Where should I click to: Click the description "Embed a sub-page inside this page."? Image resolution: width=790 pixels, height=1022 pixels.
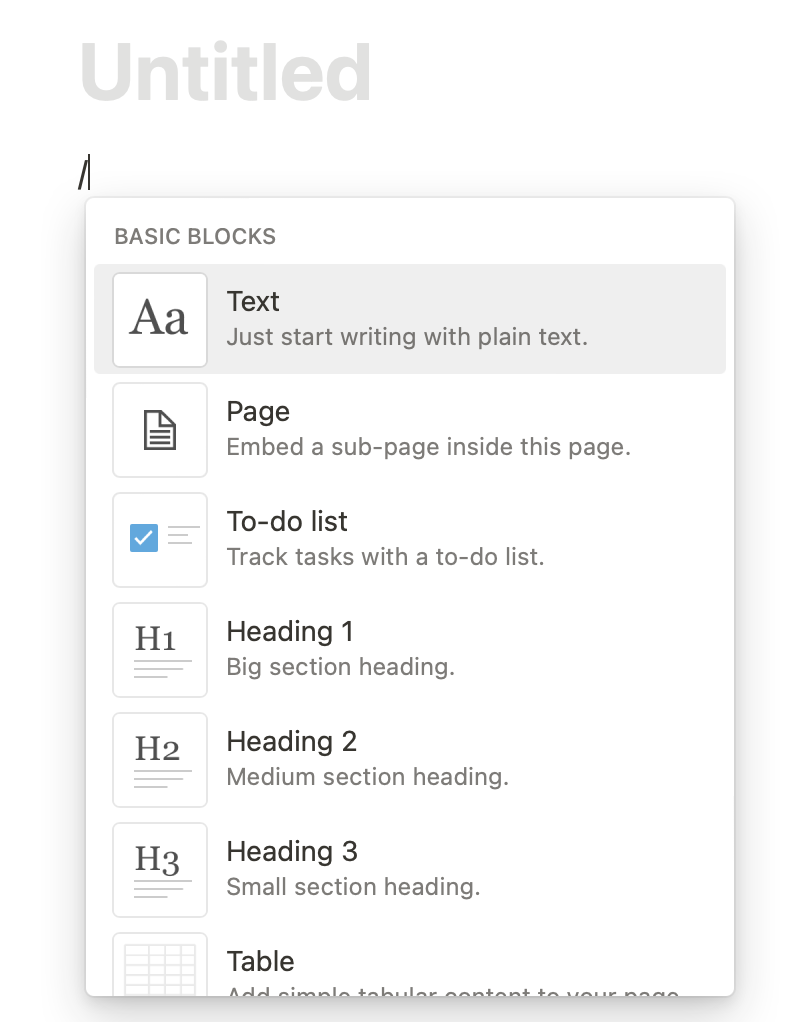[x=428, y=447]
